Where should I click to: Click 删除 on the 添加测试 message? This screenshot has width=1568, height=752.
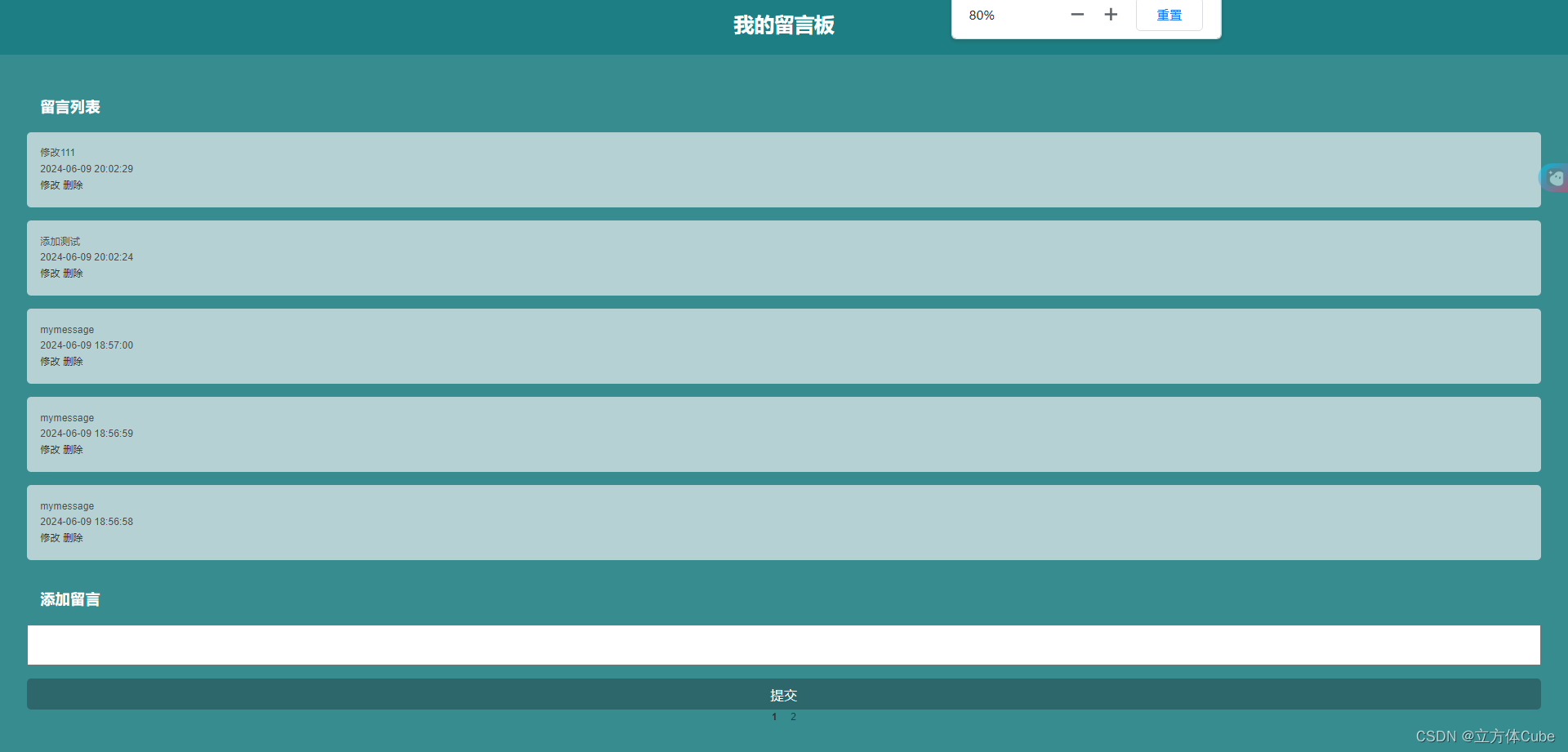[73, 274]
